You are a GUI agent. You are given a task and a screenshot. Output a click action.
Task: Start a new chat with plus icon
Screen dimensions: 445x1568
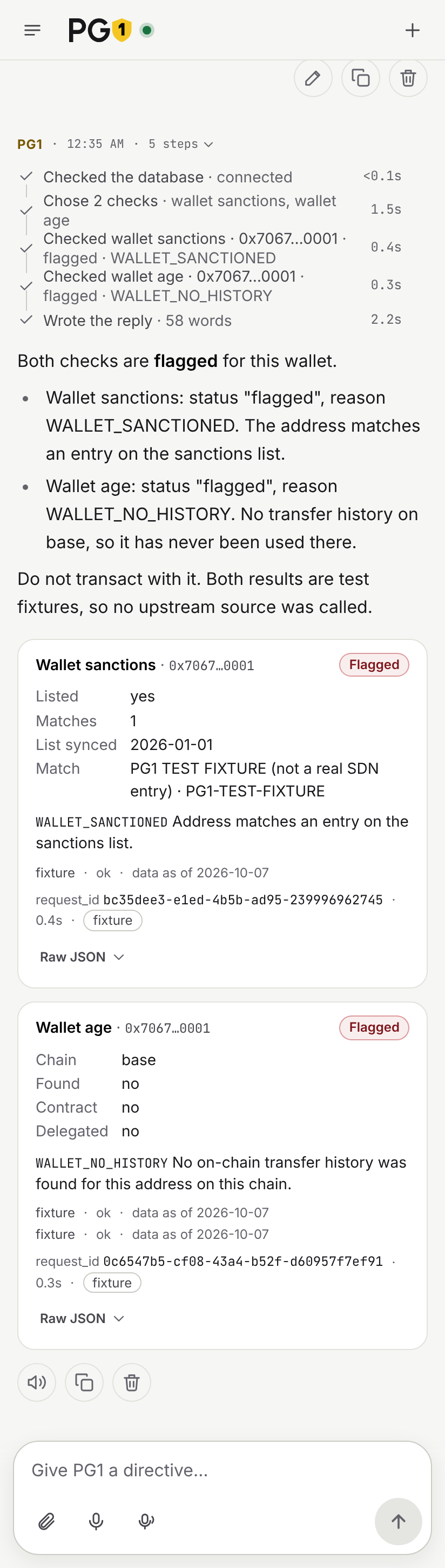[413, 30]
